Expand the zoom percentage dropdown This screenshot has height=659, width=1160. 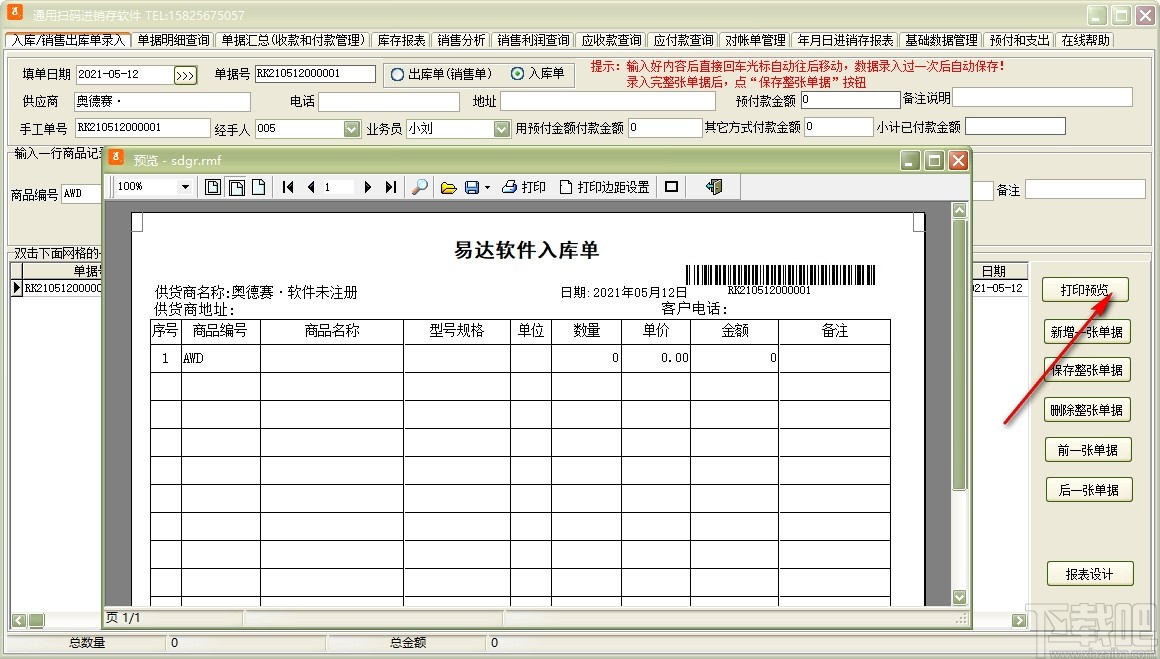click(x=188, y=187)
